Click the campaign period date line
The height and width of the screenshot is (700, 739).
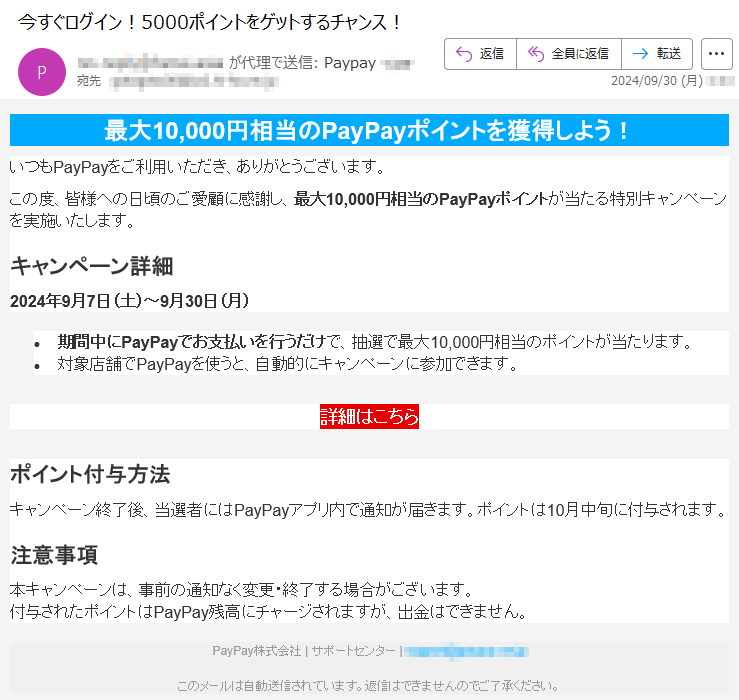129,300
